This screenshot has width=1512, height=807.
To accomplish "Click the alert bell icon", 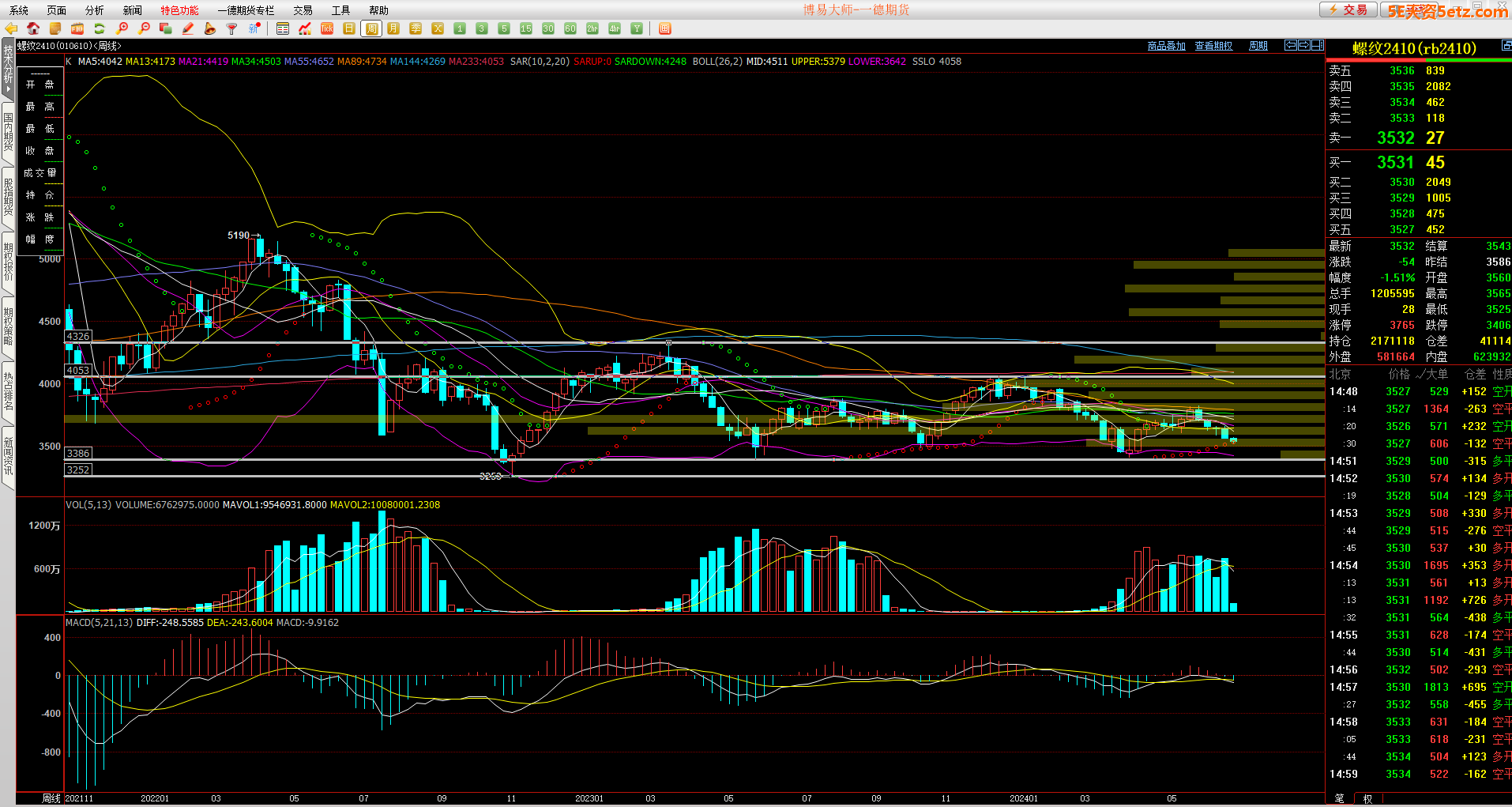I will pos(210,28).
